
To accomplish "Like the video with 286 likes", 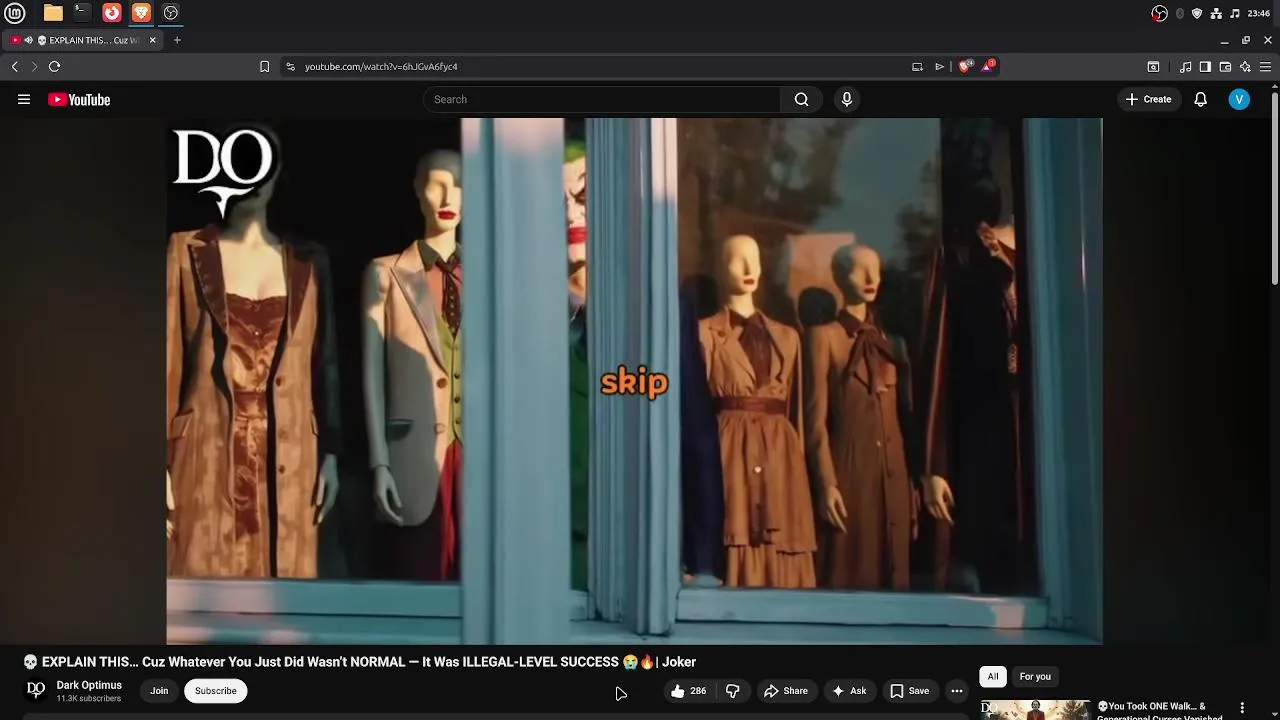I will coord(688,691).
